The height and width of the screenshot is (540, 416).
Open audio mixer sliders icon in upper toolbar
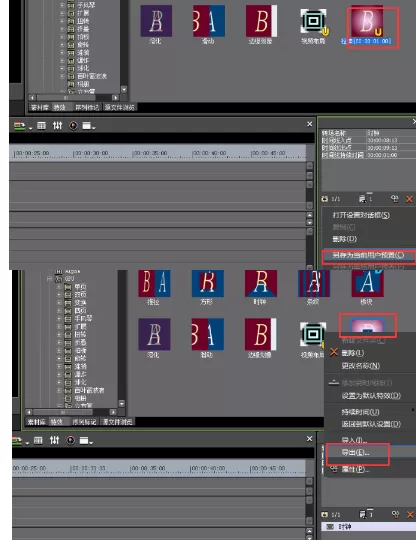[58, 126]
